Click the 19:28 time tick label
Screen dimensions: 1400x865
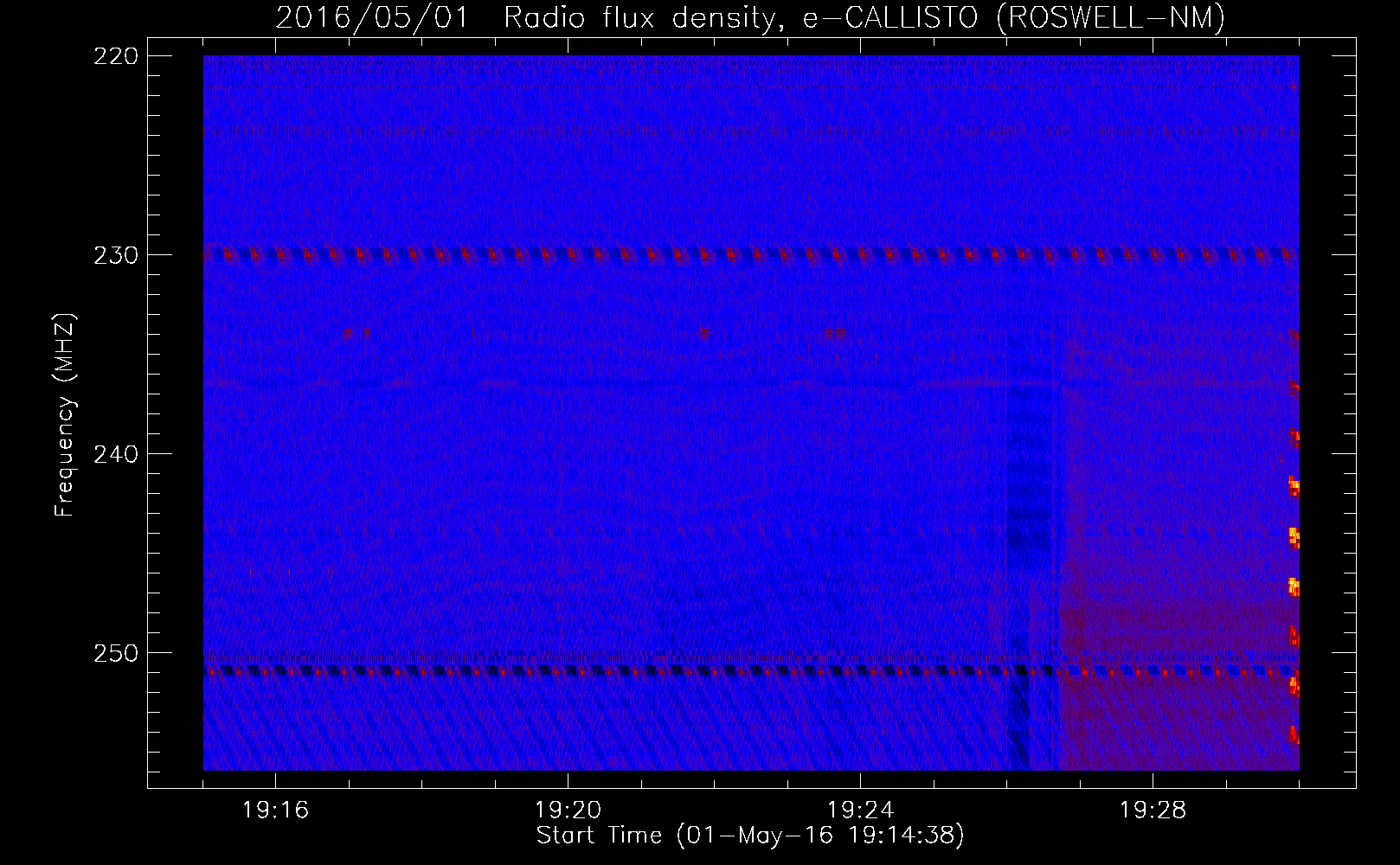point(1153,811)
